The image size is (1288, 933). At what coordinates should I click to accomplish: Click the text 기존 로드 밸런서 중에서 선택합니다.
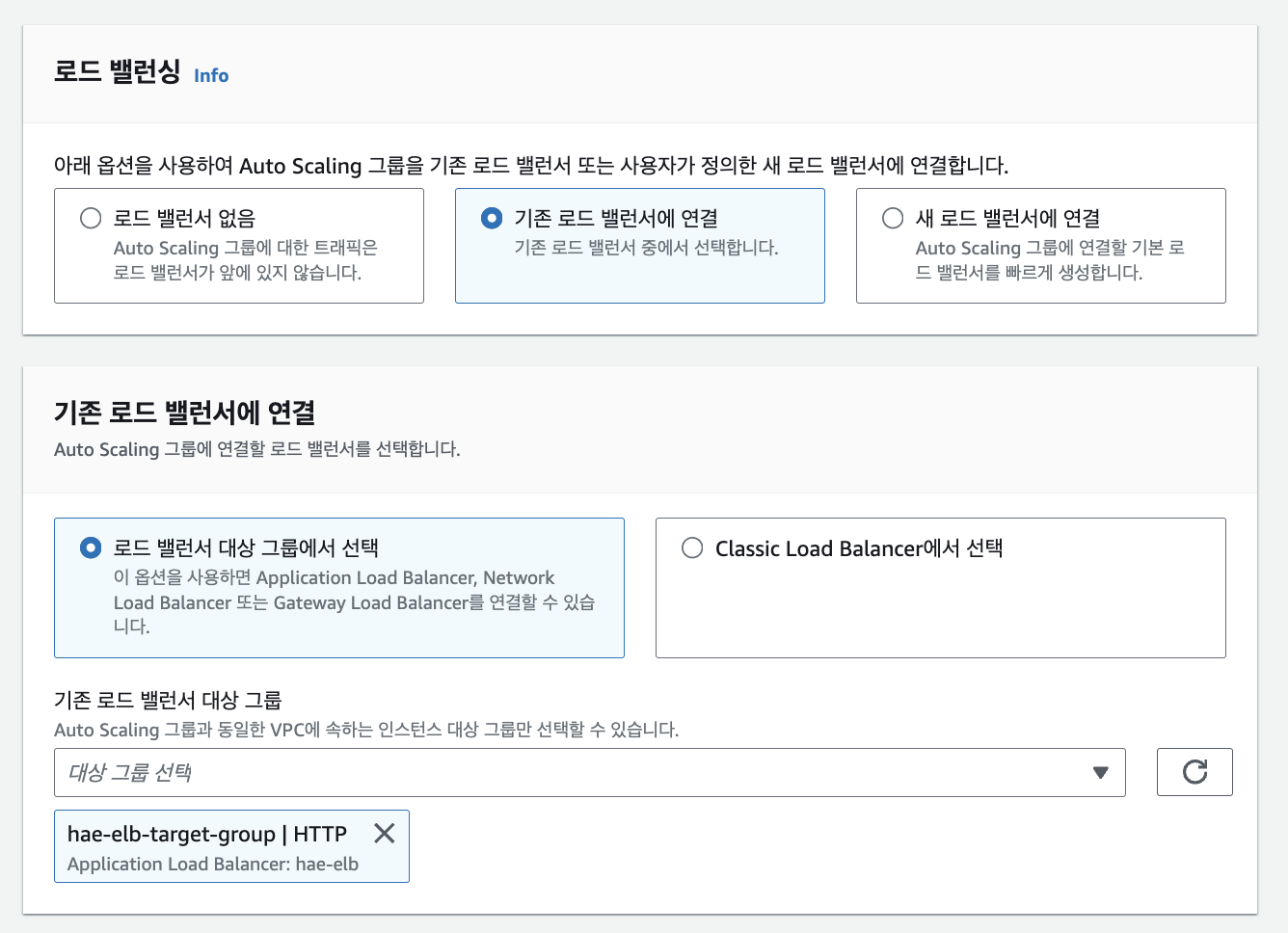coord(646,248)
